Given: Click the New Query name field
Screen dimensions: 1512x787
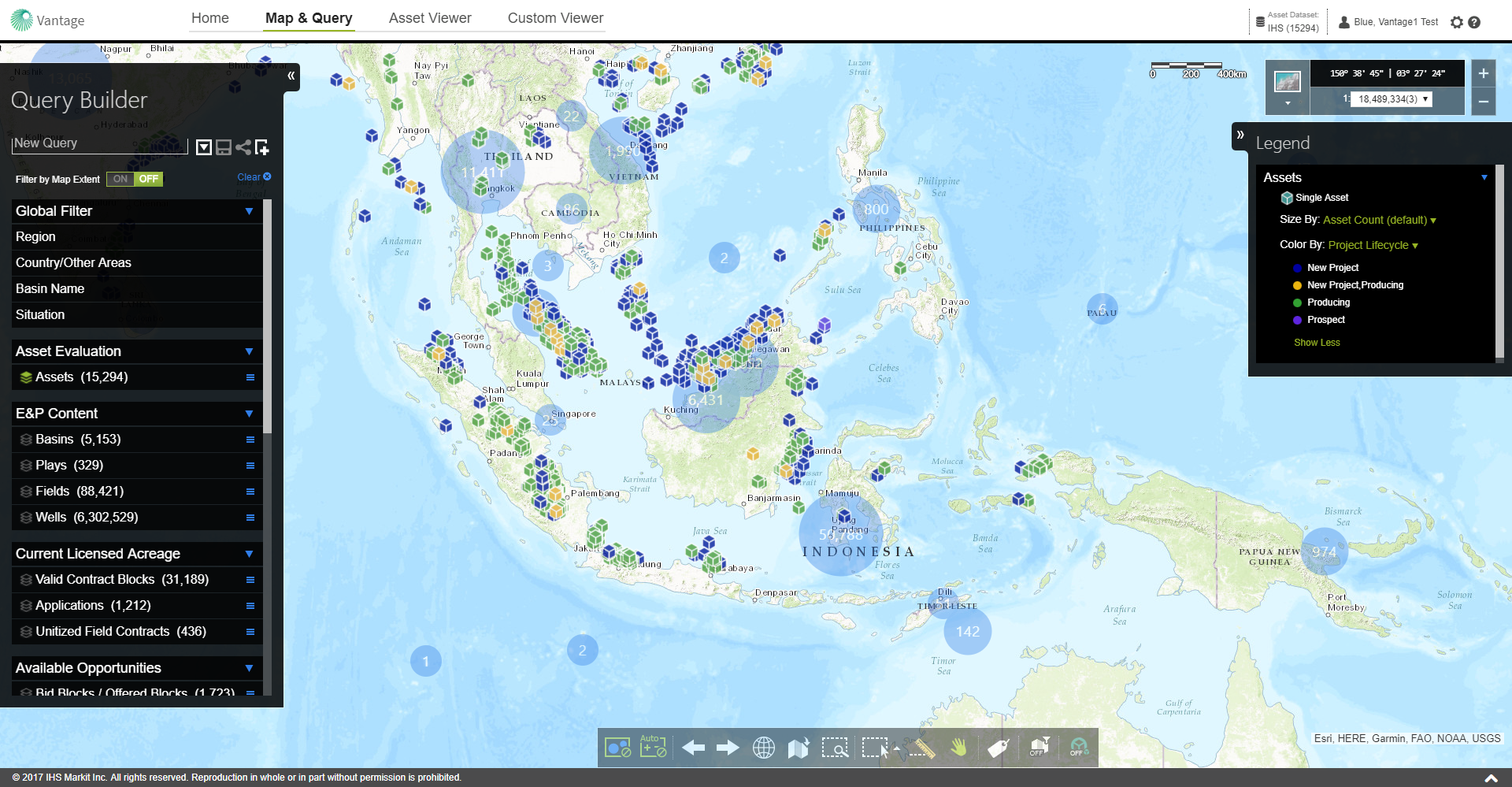Looking at the screenshot, I should [x=98, y=143].
